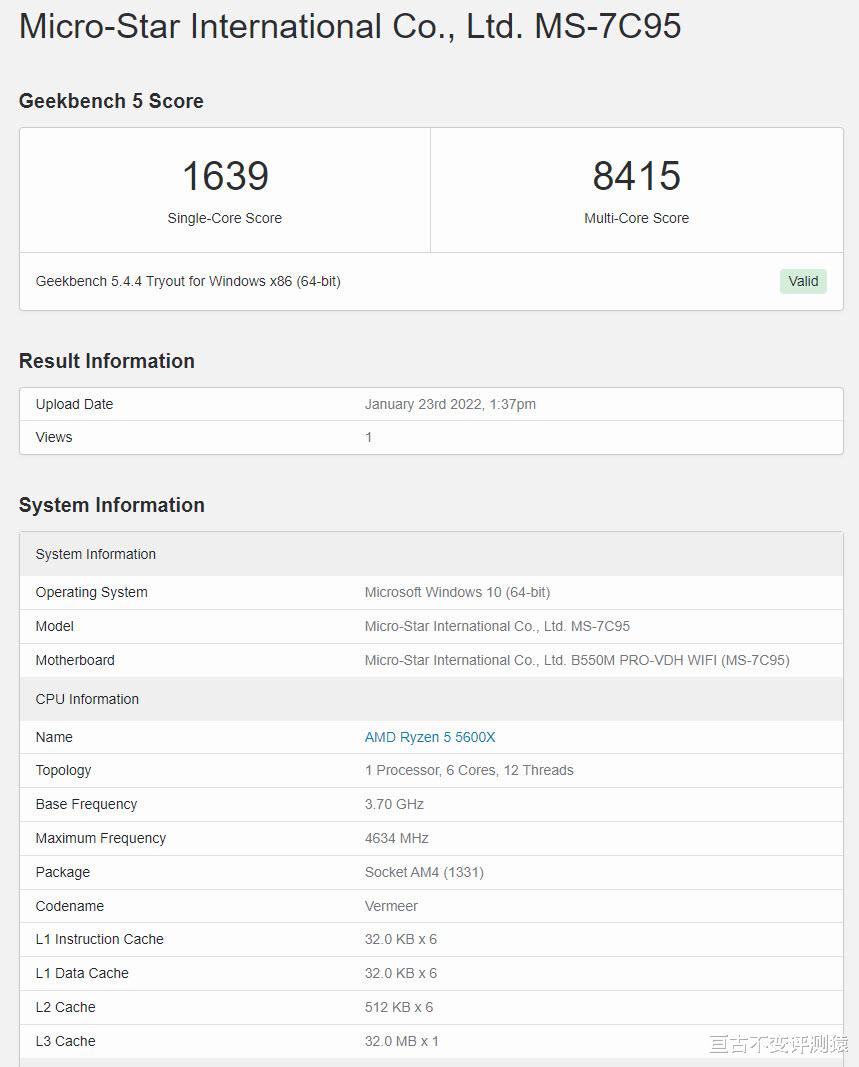Select the Maximum Frequency 4634 MHz row
The image size is (859, 1067).
[396, 838]
